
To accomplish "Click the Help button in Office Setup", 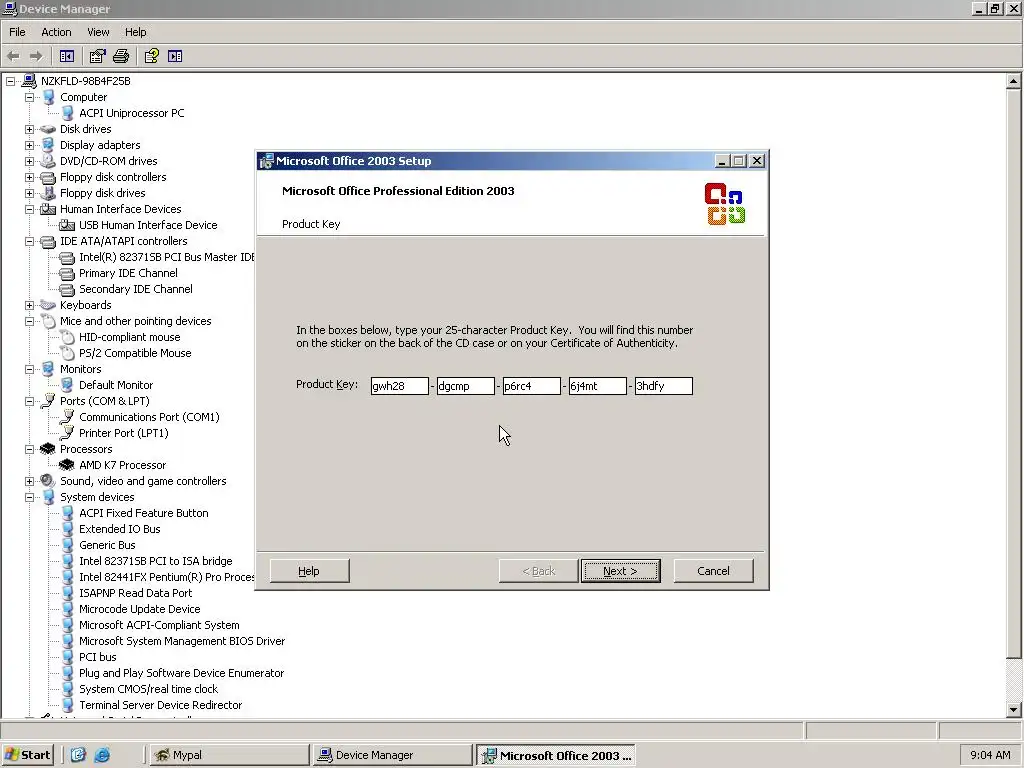I will [309, 571].
